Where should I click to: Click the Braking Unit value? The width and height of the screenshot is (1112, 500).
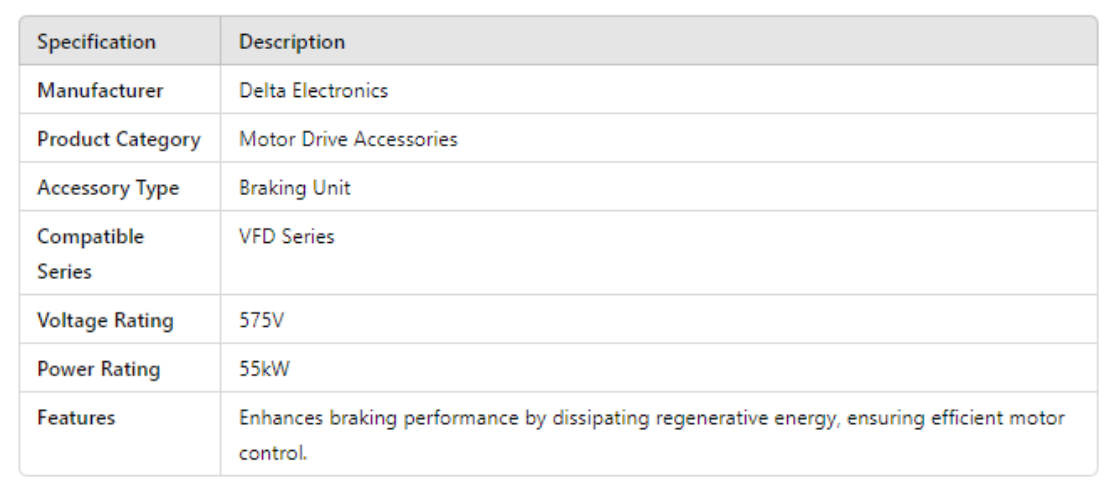294,188
